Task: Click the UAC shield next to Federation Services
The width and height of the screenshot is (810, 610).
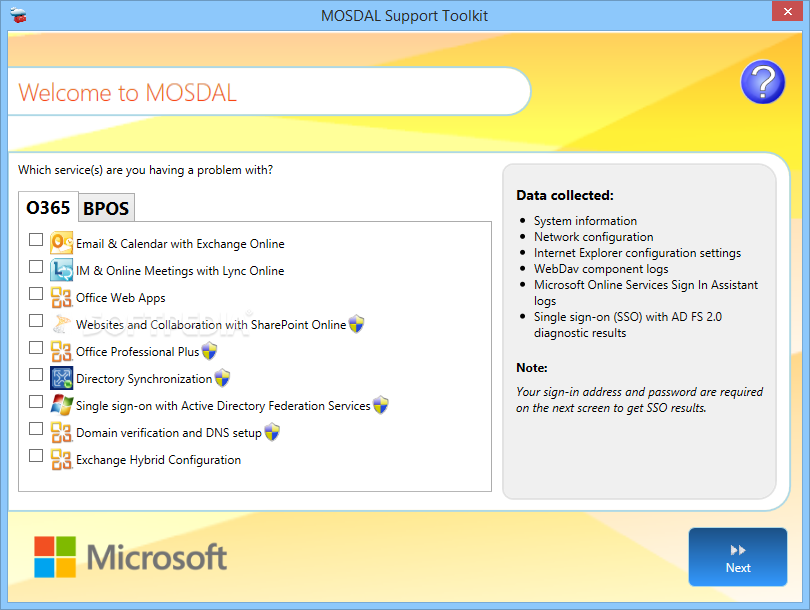Action: [381, 405]
